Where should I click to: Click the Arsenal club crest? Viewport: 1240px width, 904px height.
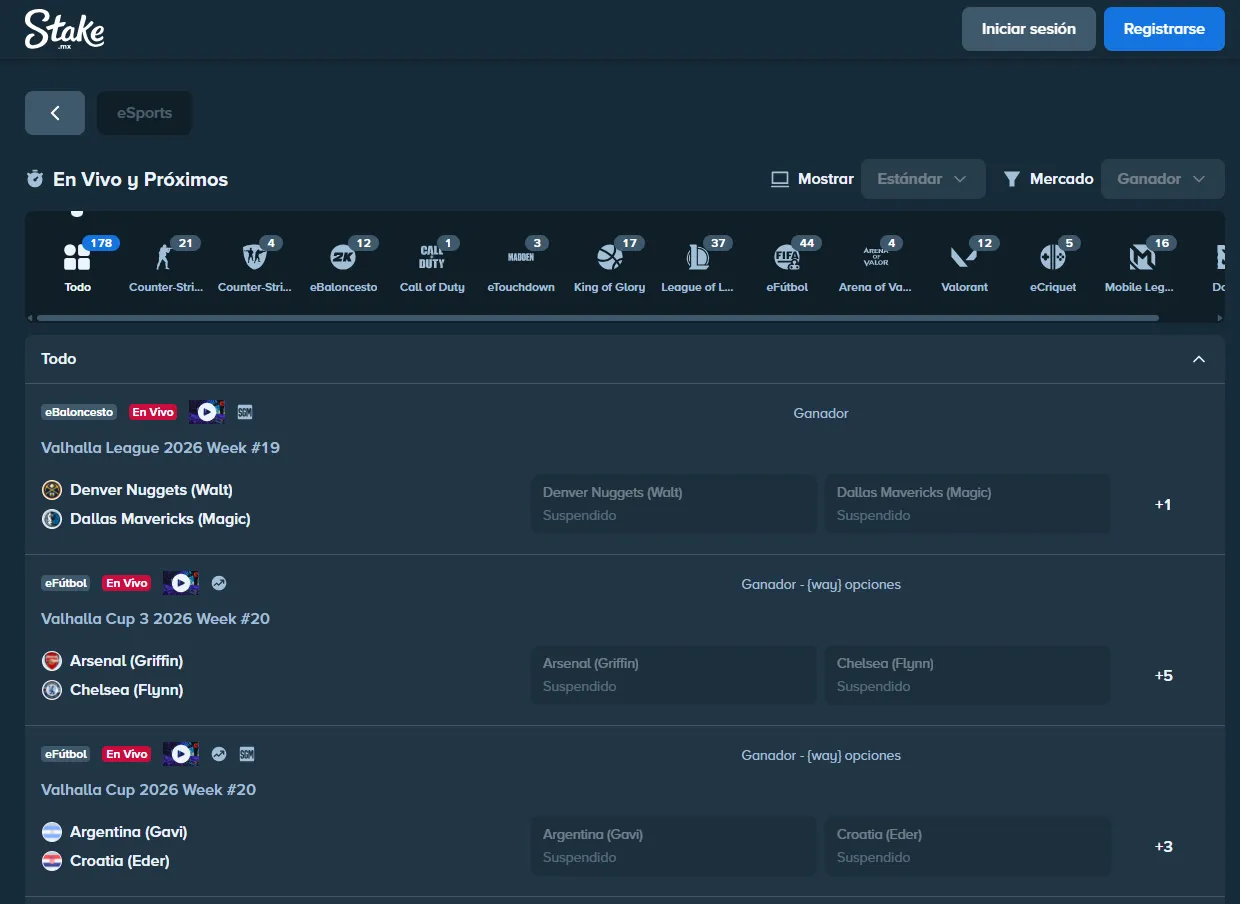(52, 661)
